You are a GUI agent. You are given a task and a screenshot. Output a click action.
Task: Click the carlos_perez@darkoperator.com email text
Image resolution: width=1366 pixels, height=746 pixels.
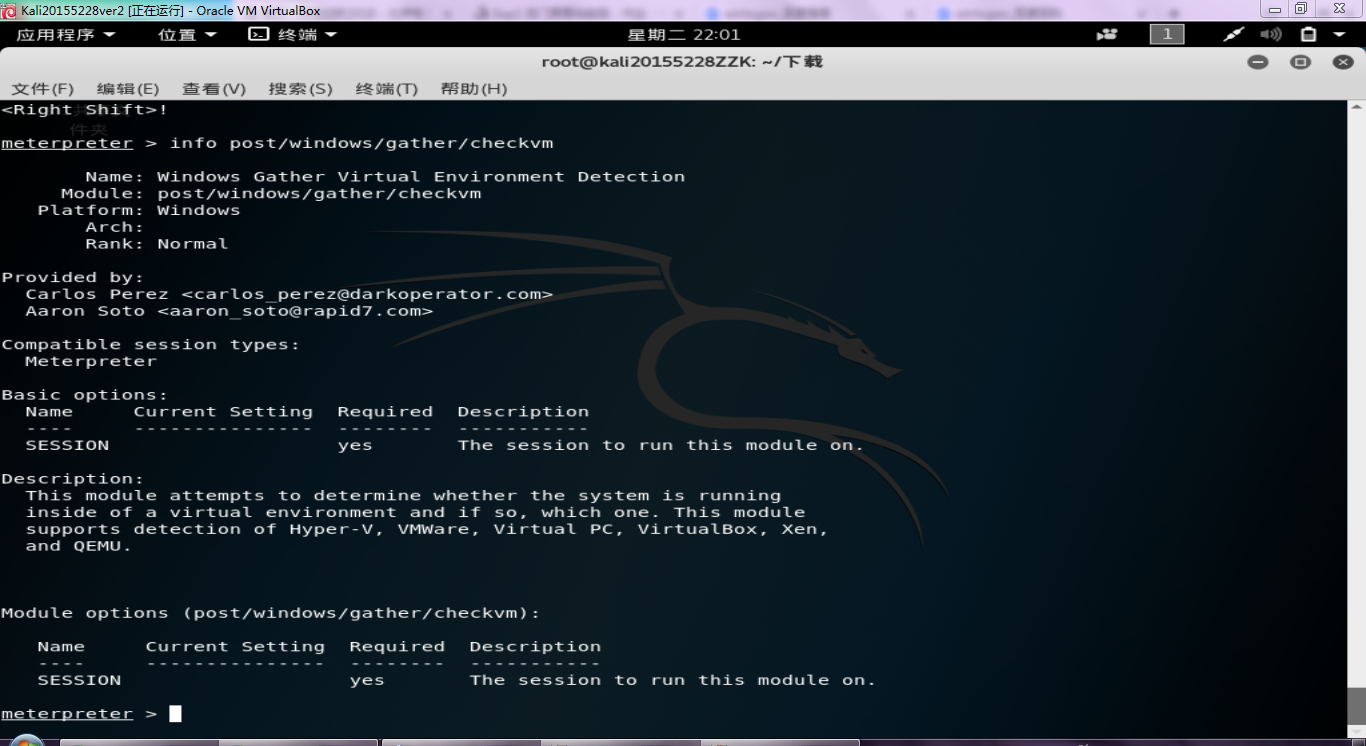pyautogui.click(x=367, y=295)
